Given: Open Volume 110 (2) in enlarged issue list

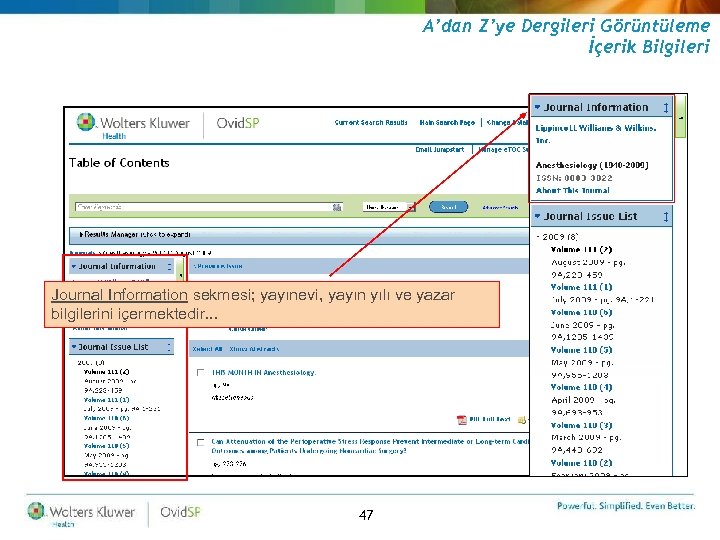Looking at the screenshot, I should [x=581, y=463].
